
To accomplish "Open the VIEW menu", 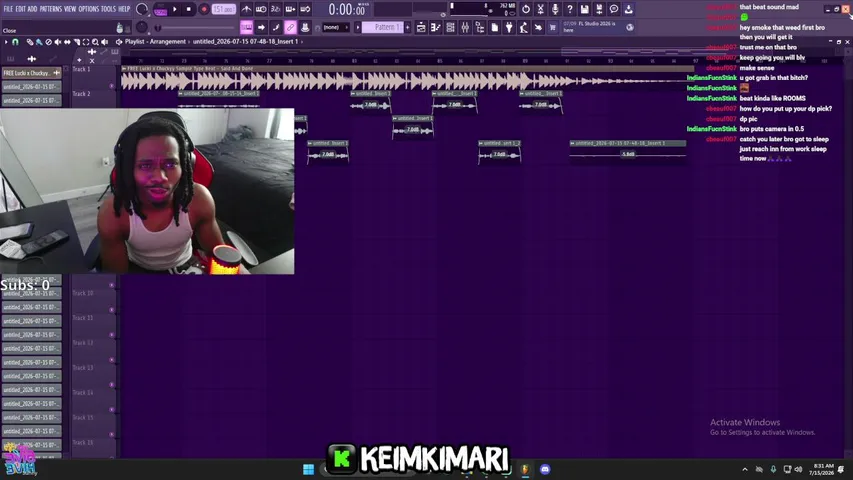I will click(70, 9).
